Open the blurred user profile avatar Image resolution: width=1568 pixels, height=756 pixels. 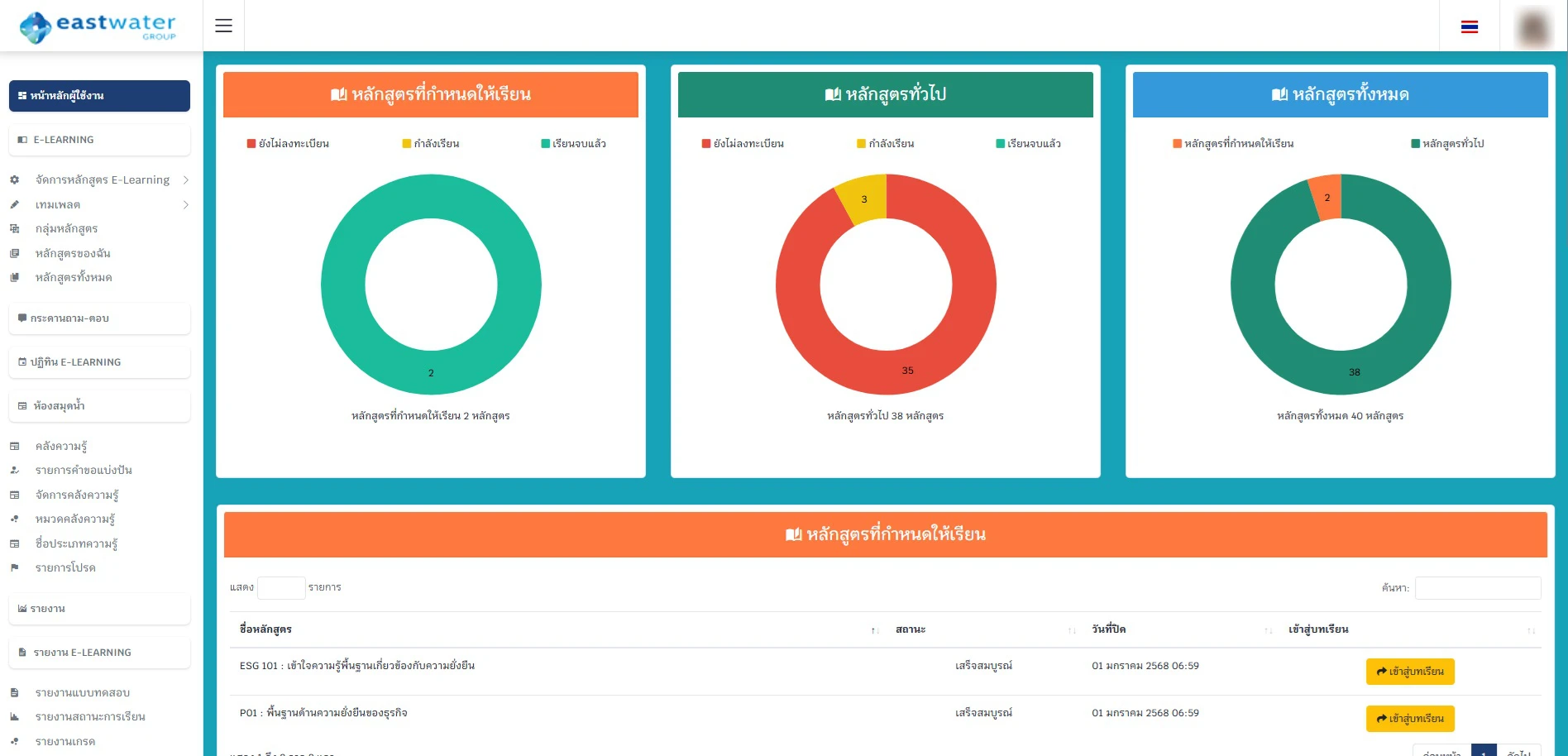[x=1533, y=26]
